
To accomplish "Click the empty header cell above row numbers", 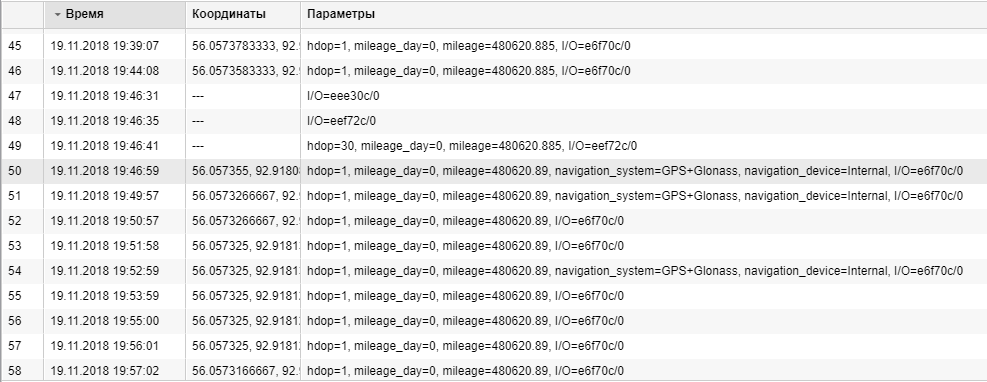I will (23, 14).
